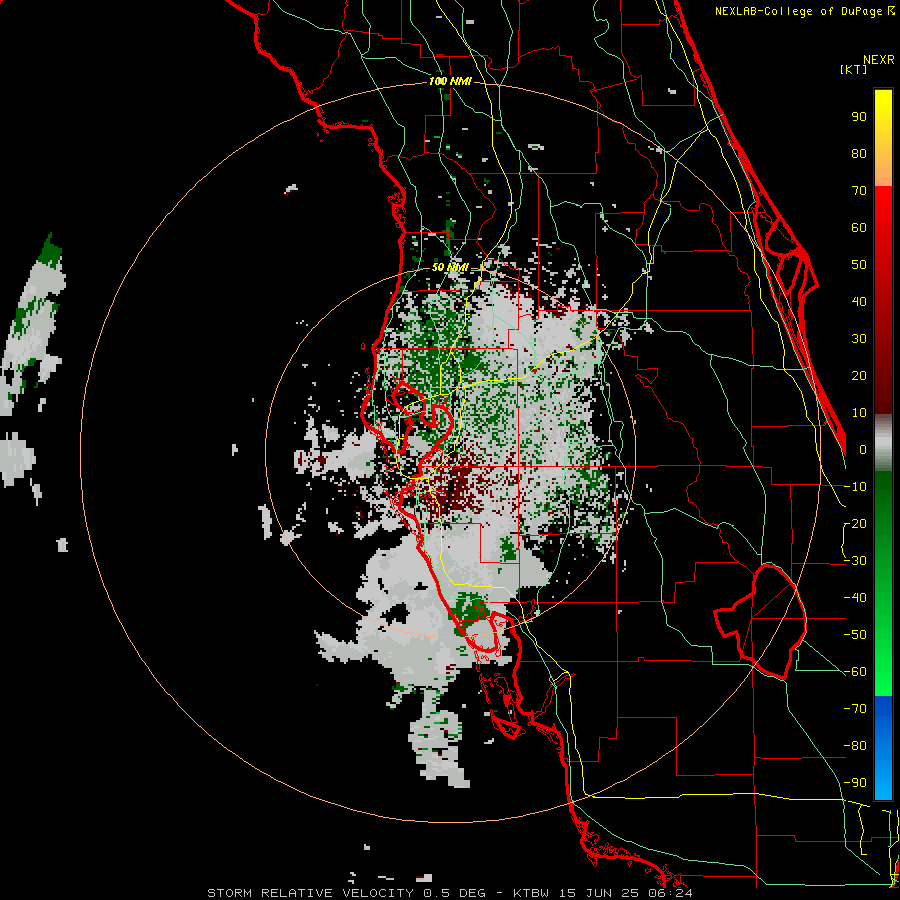Click the 50 value on the color scale
This screenshot has height=900, width=900.
click(859, 265)
